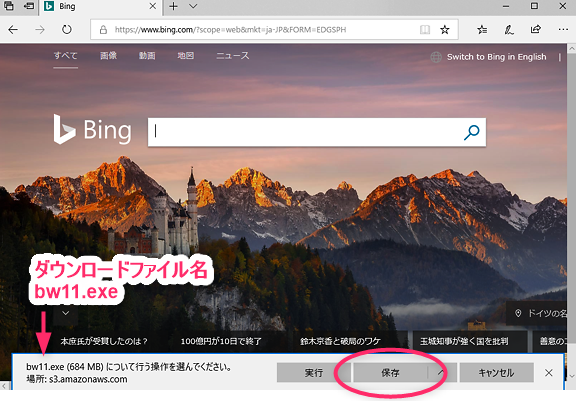Image resolution: width=576 pixels, height=401 pixels.
Task: Open reading view book icon
Action: (x=425, y=29)
